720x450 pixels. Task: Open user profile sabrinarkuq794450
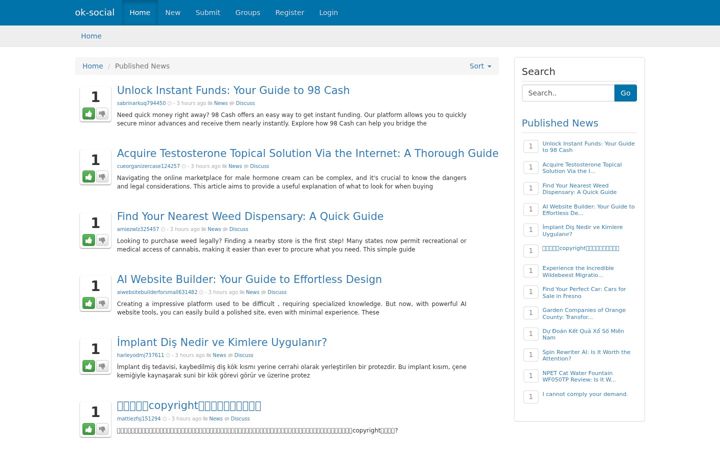(141, 103)
